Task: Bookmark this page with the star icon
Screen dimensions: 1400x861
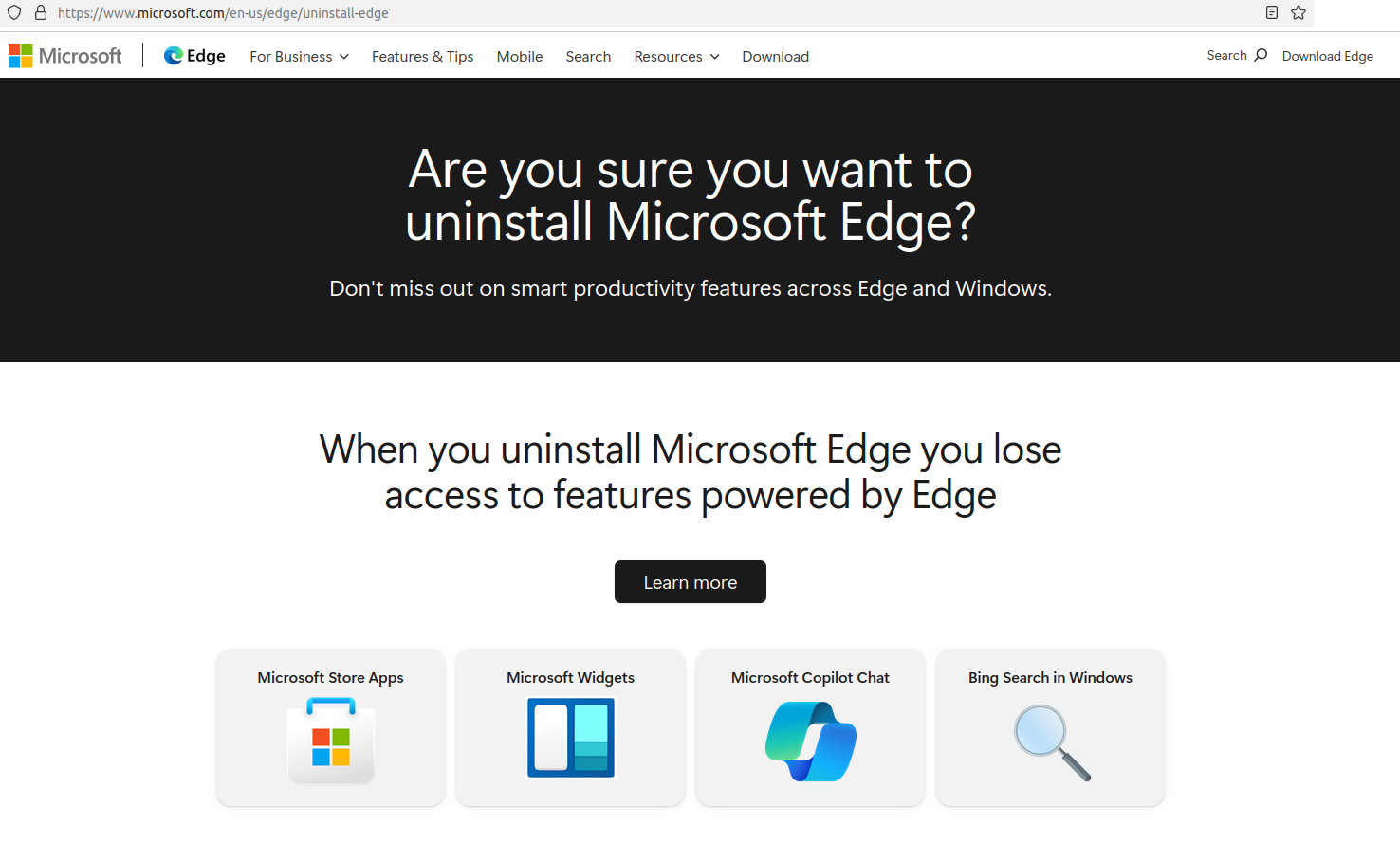Action: pyautogui.click(x=1299, y=12)
